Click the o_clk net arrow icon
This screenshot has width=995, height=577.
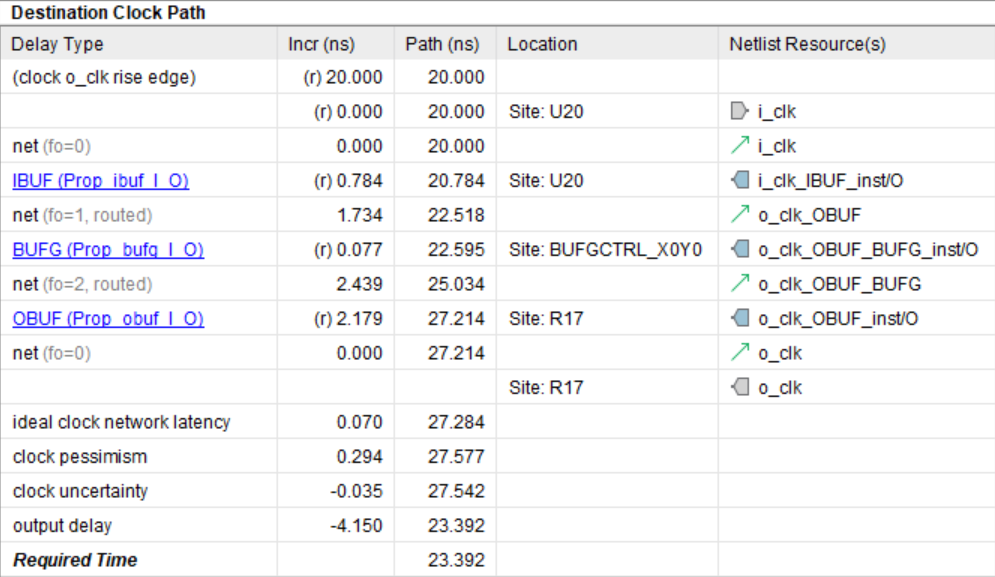coord(739,353)
